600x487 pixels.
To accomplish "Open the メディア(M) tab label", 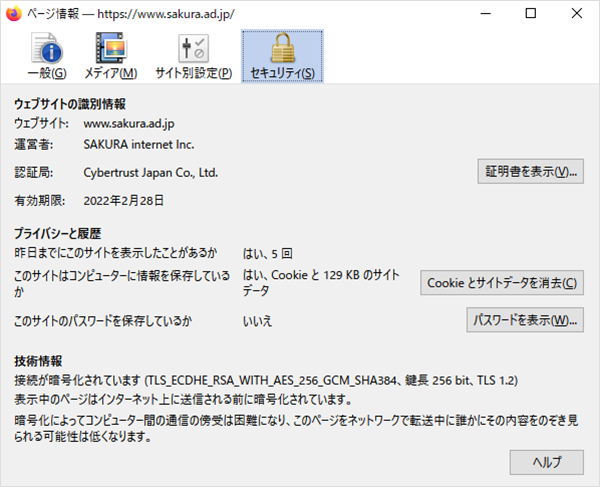I will [110, 73].
